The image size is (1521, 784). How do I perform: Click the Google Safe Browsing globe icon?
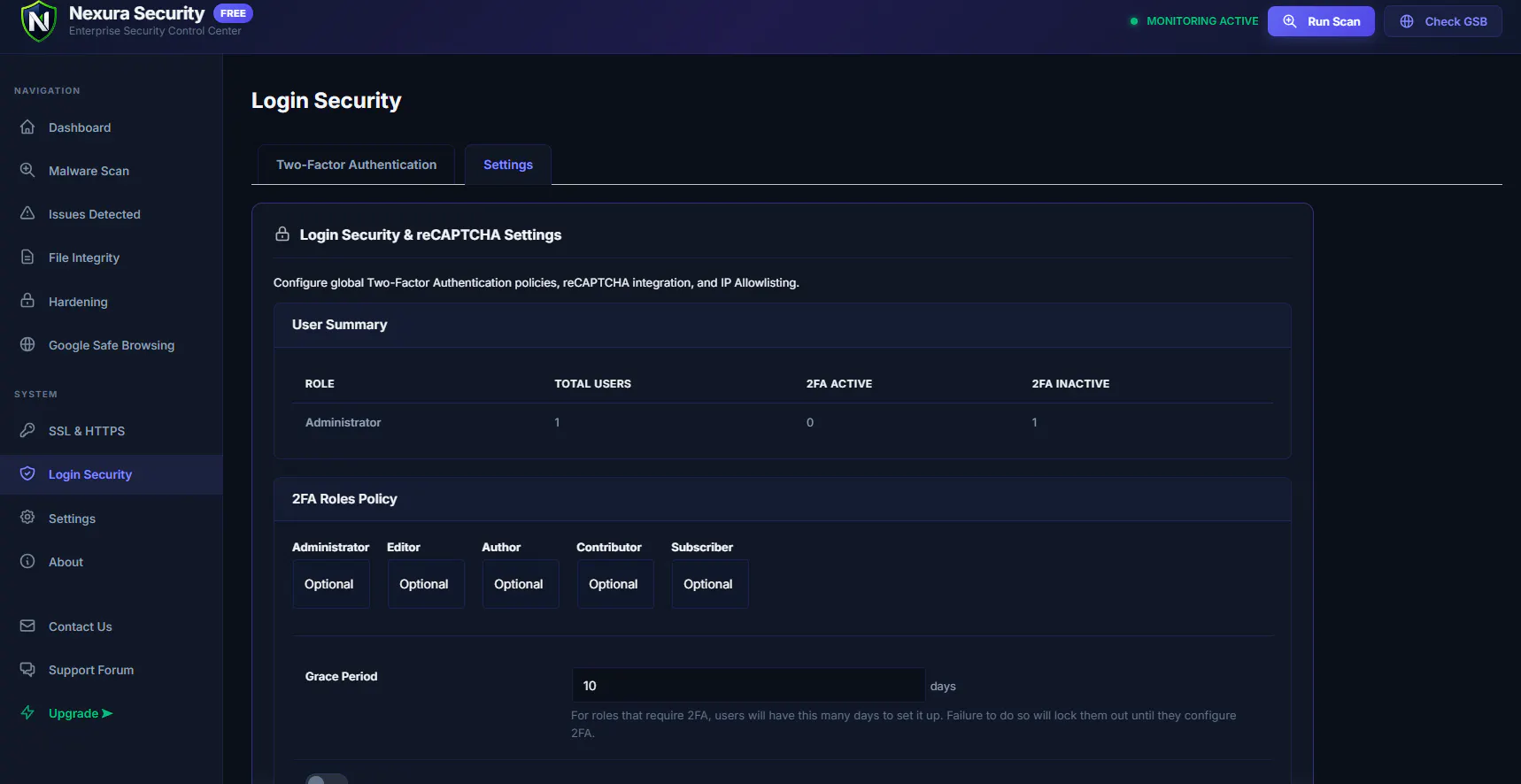(x=27, y=344)
